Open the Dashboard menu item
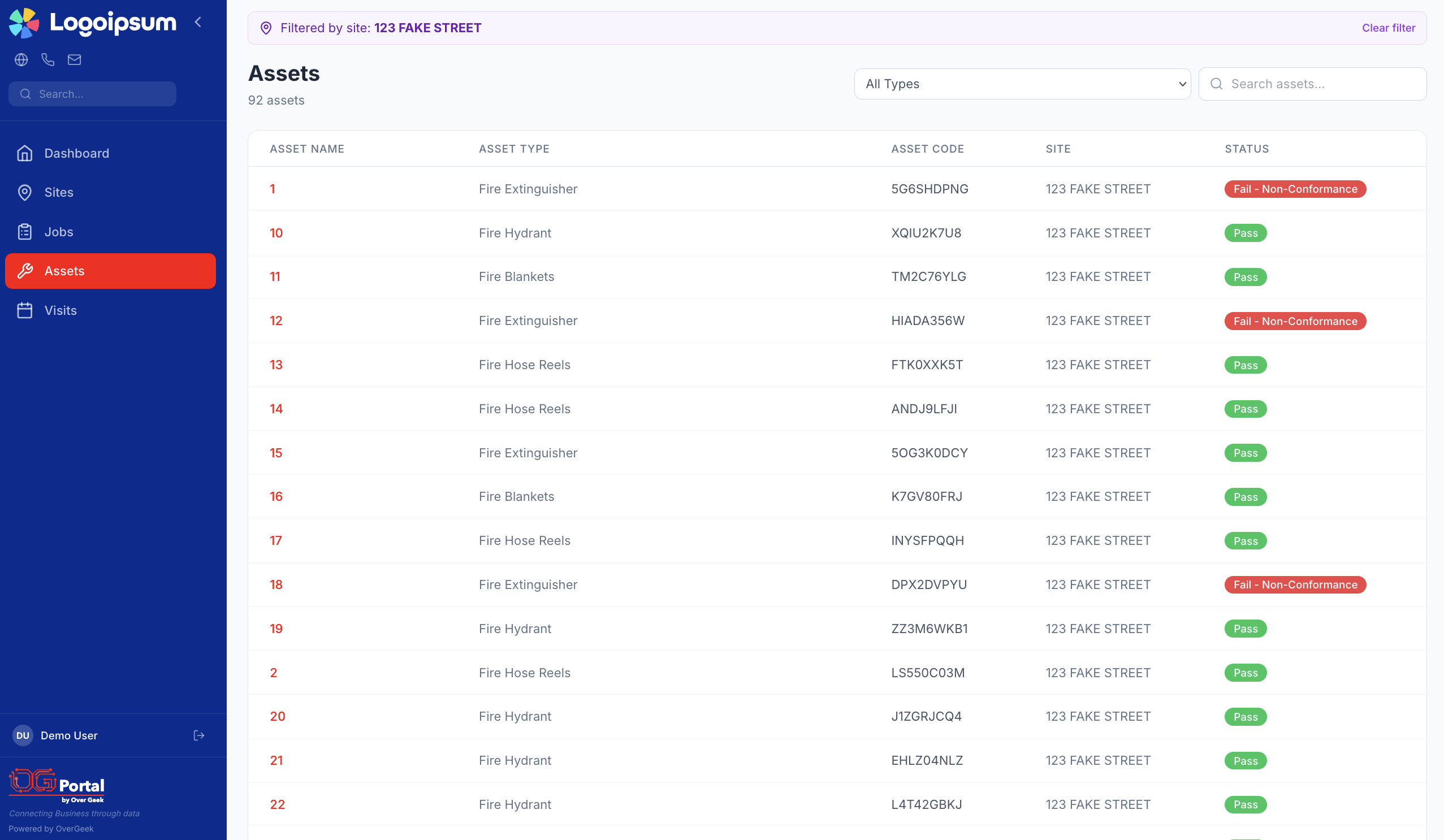The width and height of the screenshot is (1444, 840). click(76, 154)
